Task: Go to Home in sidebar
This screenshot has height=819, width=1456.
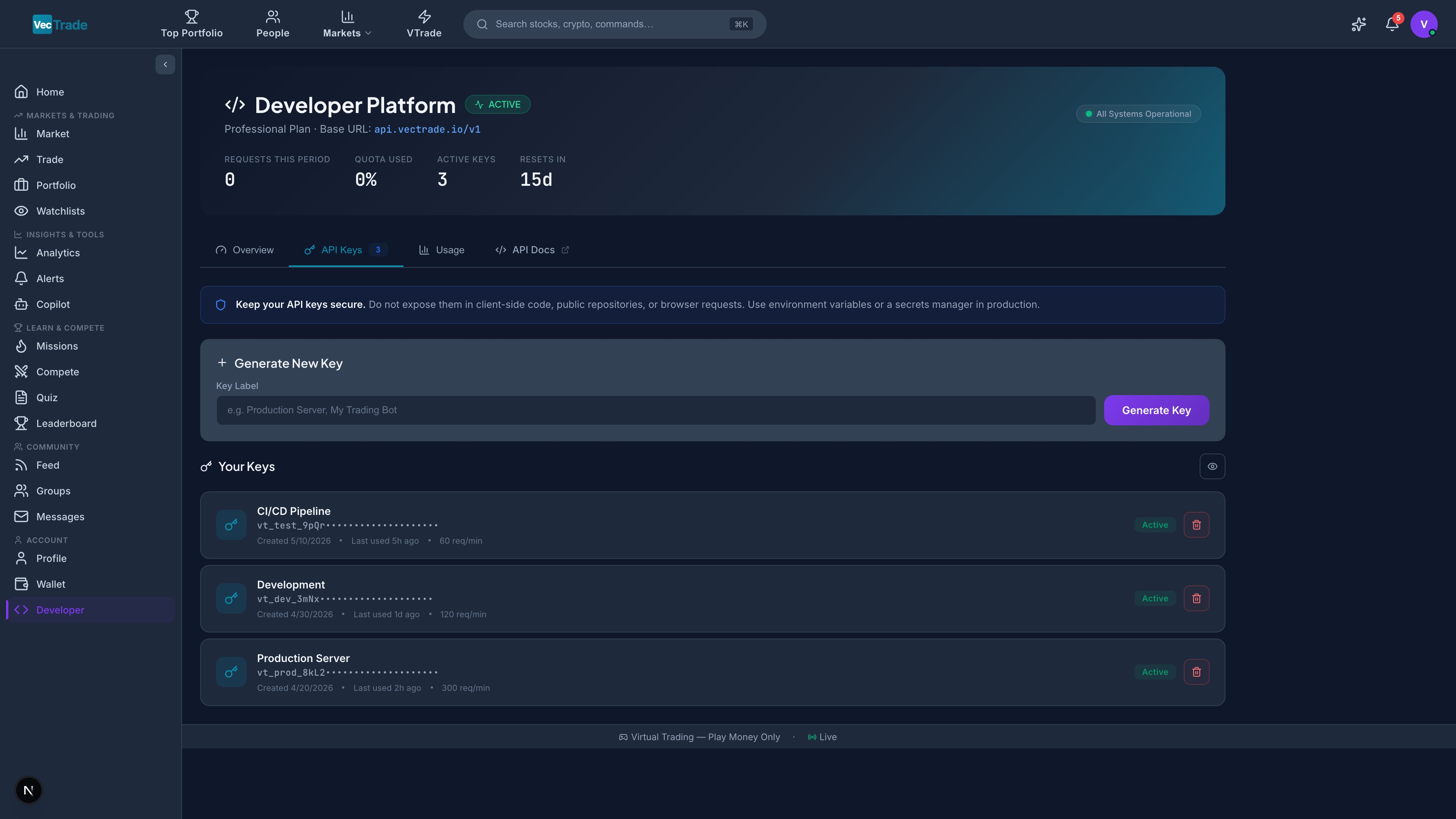Action: click(91, 91)
